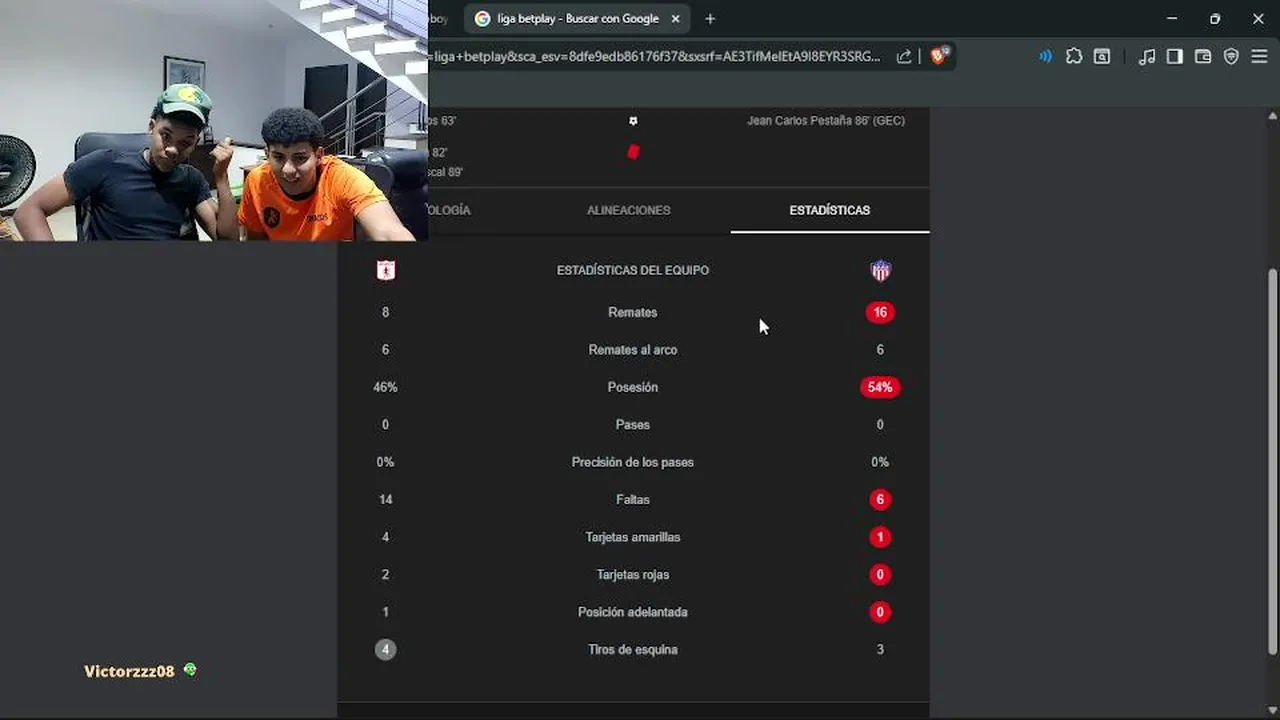Screen dimensions: 1280x720
Task: Click the Junior away team crest
Action: (880, 270)
